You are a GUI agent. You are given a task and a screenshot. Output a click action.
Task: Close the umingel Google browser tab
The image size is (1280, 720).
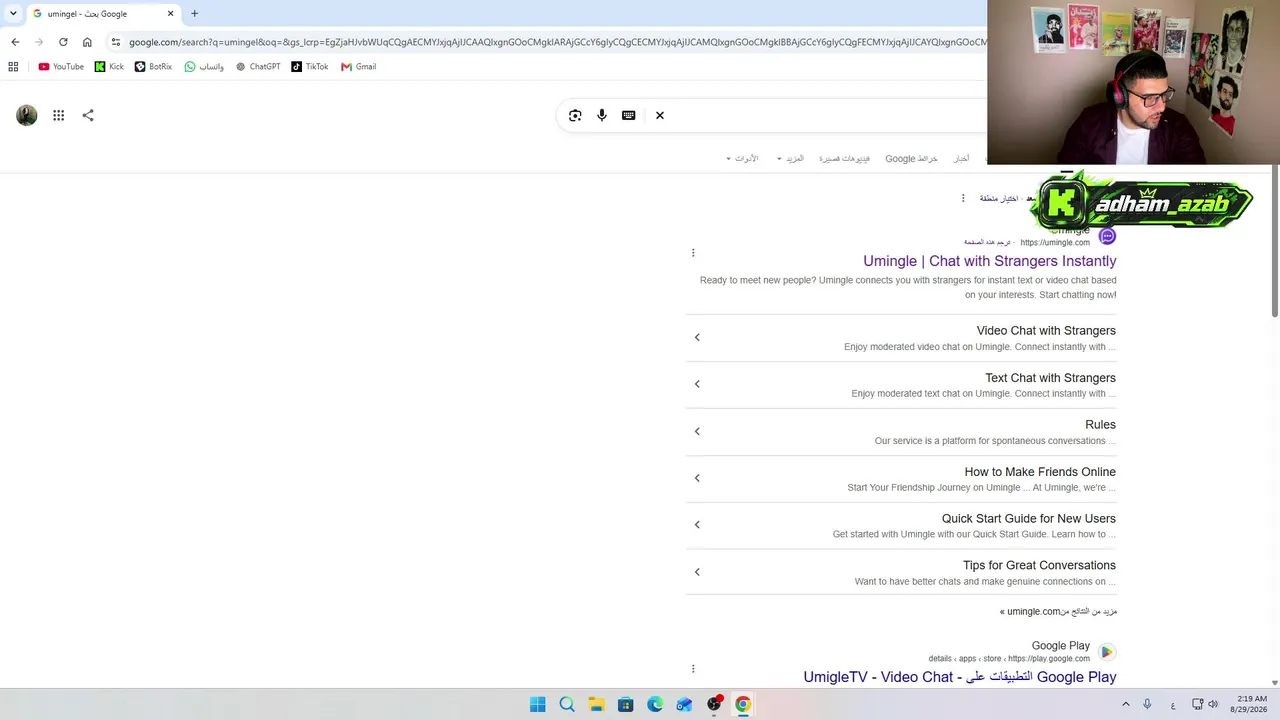pyautogui.click(x=170, y=14)
